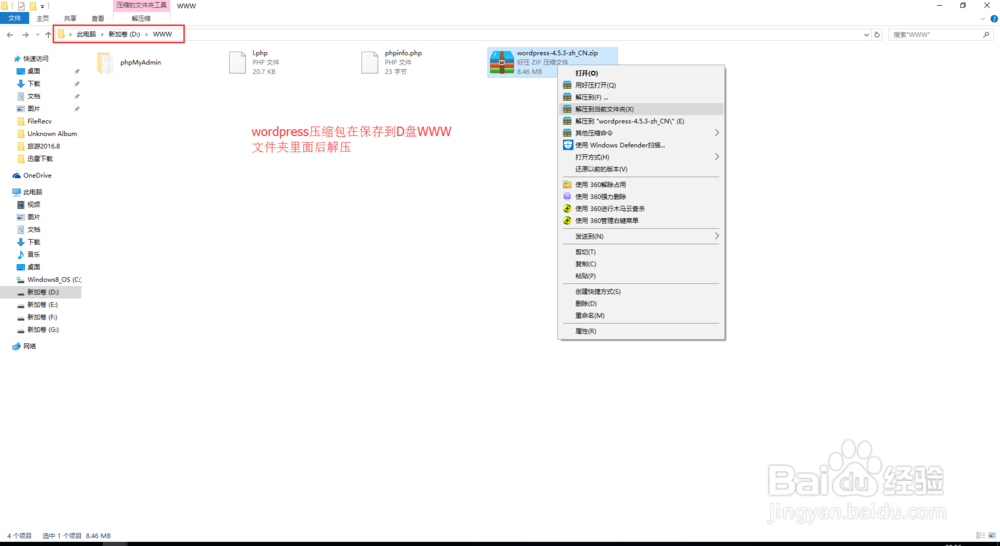Viewport: 1000px width, 546px height.
Task: Collapse the ribbon with the chevron
Action: pos(982,18)
